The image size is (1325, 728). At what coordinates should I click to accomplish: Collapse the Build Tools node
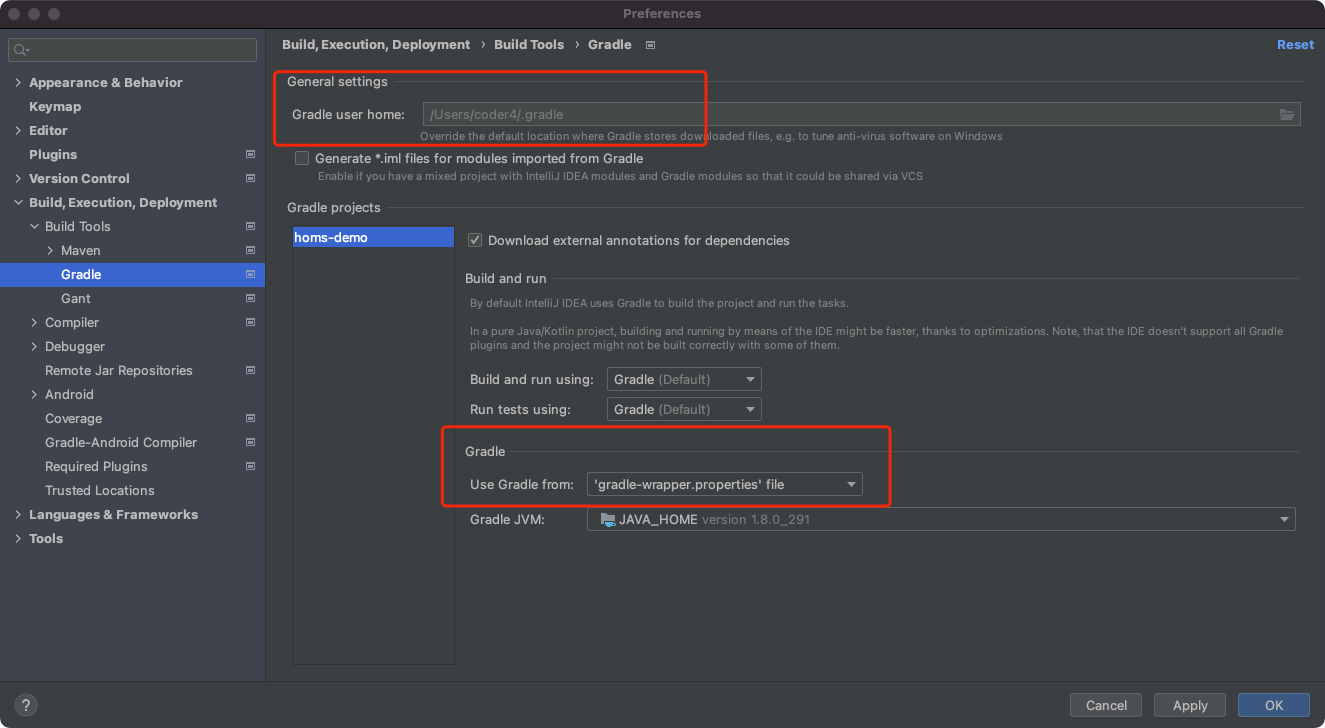(x=34, y=226)
